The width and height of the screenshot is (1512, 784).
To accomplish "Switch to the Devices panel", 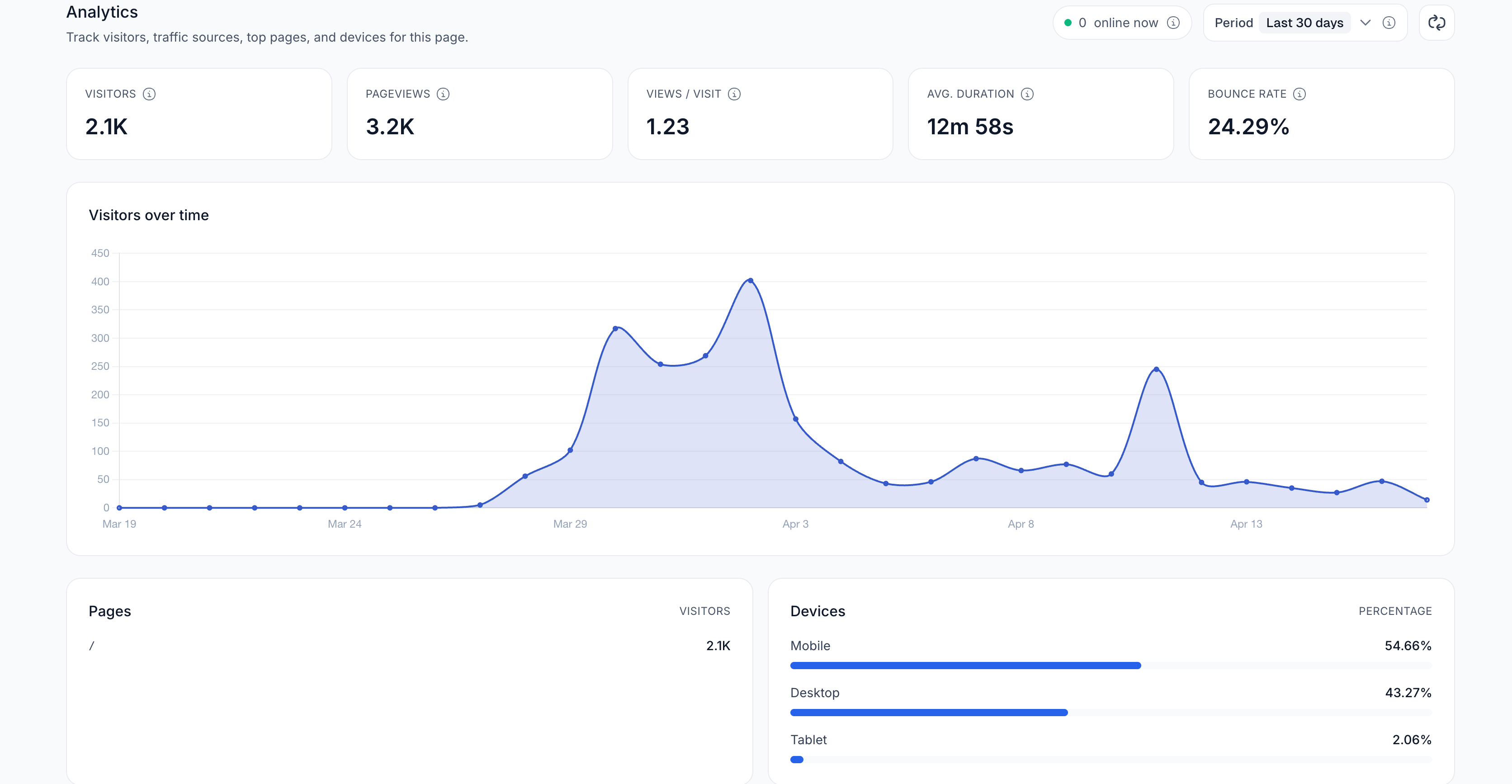I will [817, 611].
